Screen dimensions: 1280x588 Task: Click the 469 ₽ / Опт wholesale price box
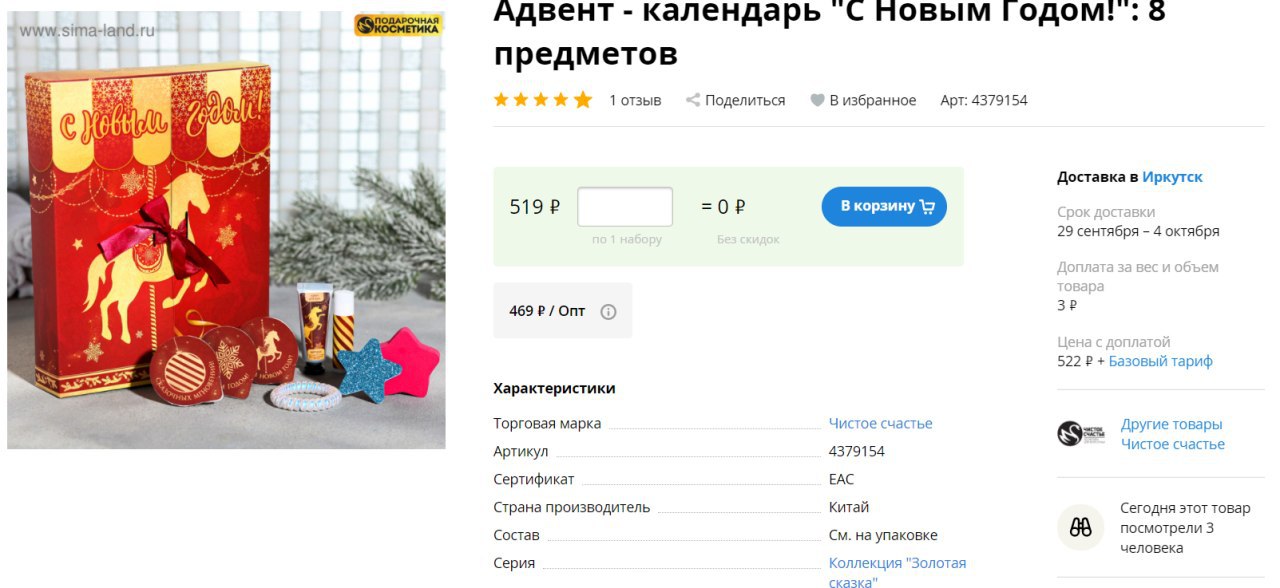[x=563, y=311]
